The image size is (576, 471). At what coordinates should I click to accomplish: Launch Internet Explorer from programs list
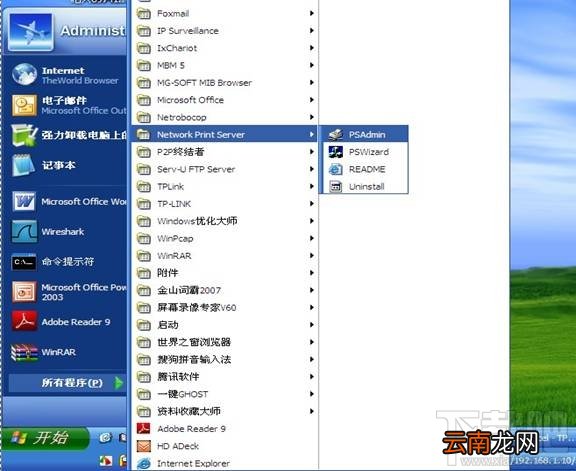pyautogui.click(x=144, y=463)
